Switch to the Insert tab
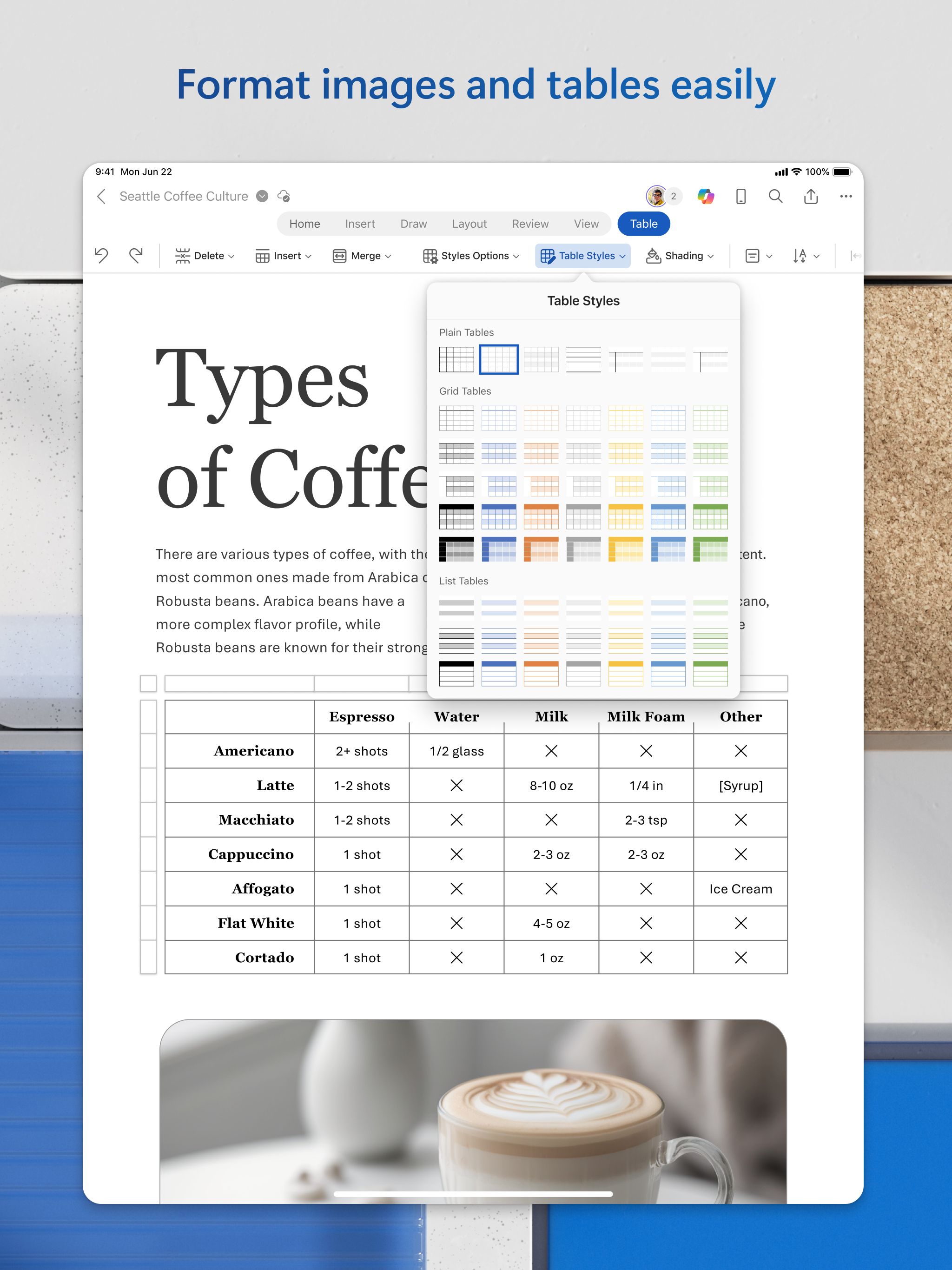Image resolution: width=952 pixels, height=1270 pixels. click(360, 224)
